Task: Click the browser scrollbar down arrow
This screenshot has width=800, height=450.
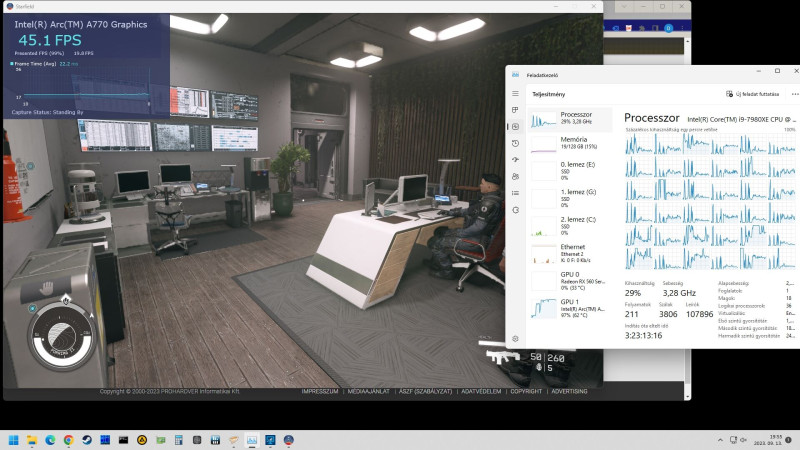Action: coord(687,396)
